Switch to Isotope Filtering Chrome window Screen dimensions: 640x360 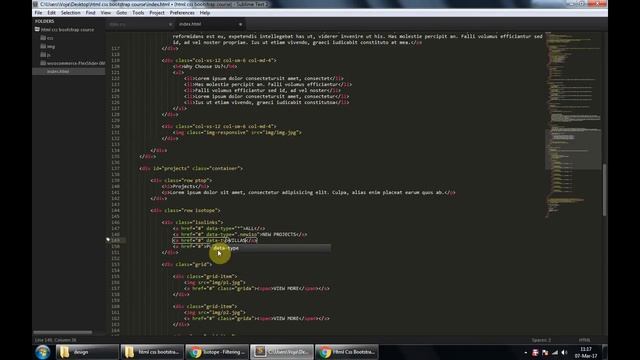[217, 352]
